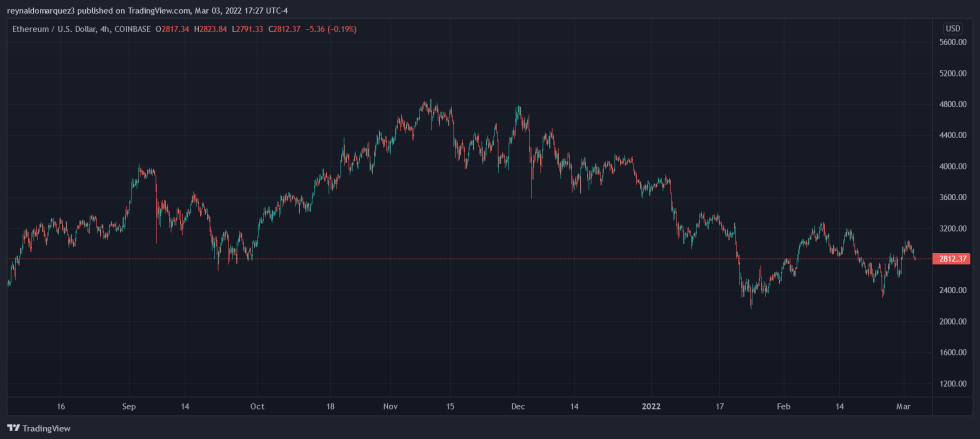Click the open value O2817.34
This screenshot has width=980, height=439.
(x=172, y=29)
